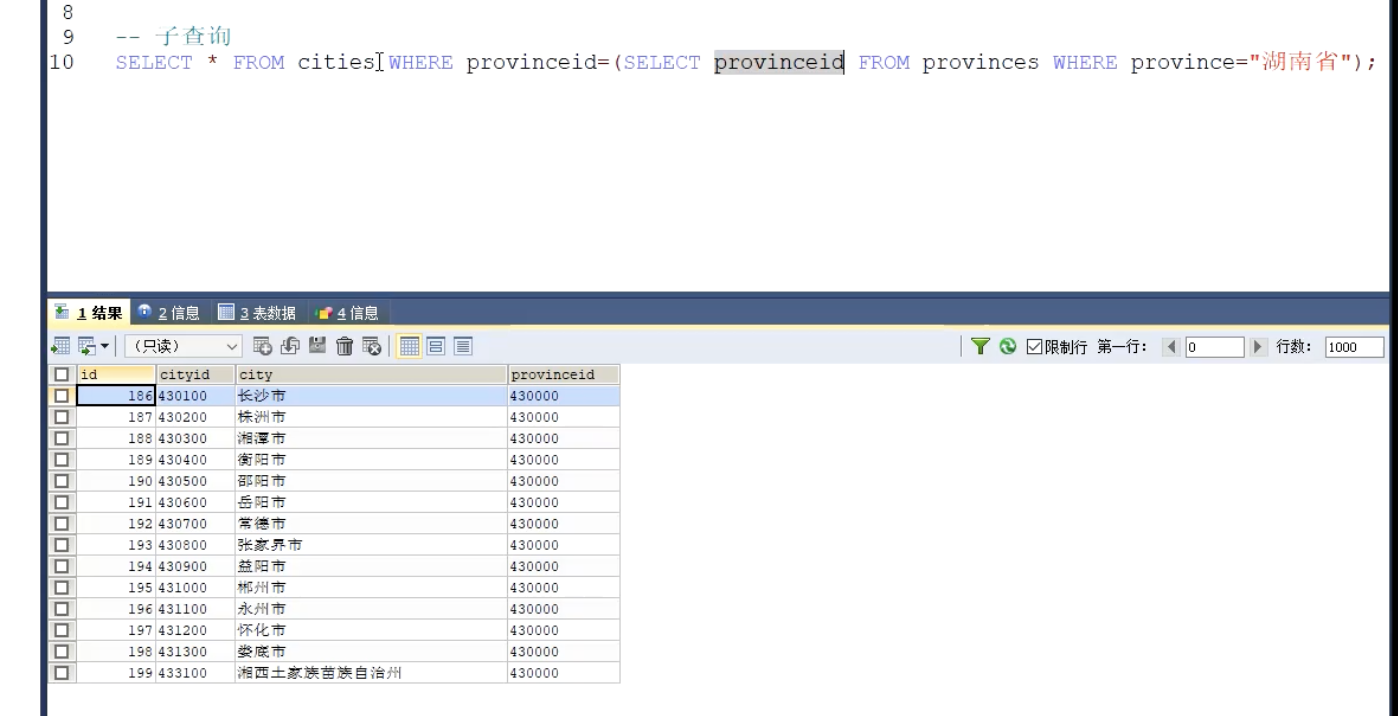Screen dimensions: 1398x716
Task: Select the cityid cell 430400
Action: (x=195, y=460)
